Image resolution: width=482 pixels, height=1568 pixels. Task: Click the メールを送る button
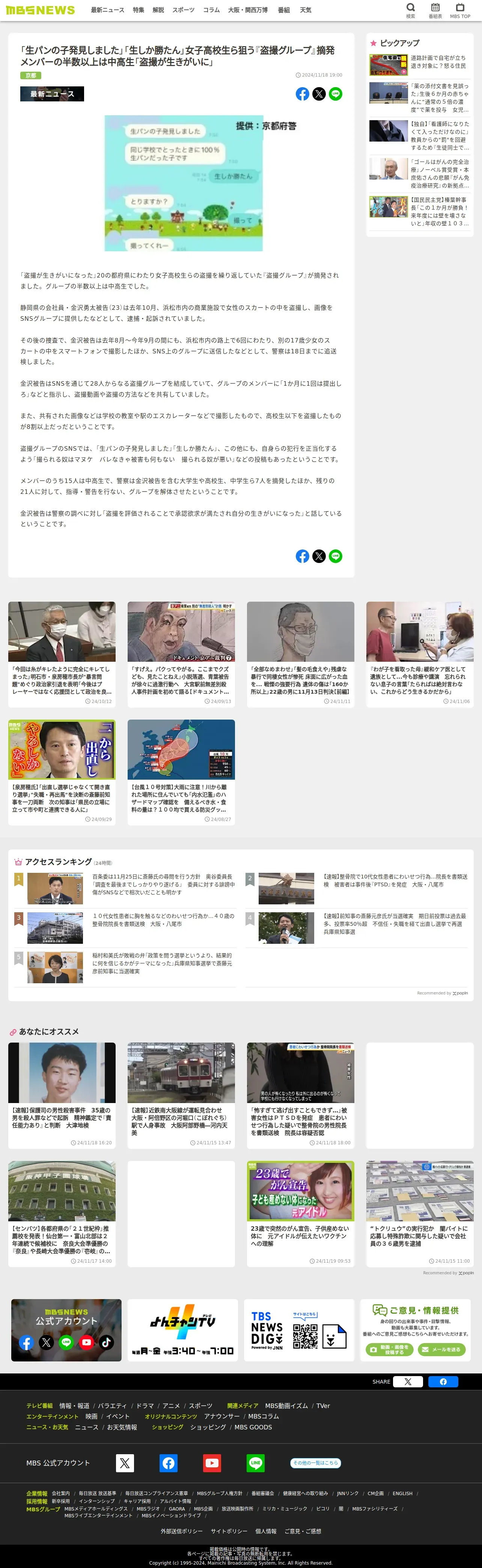click(442, 1349)
